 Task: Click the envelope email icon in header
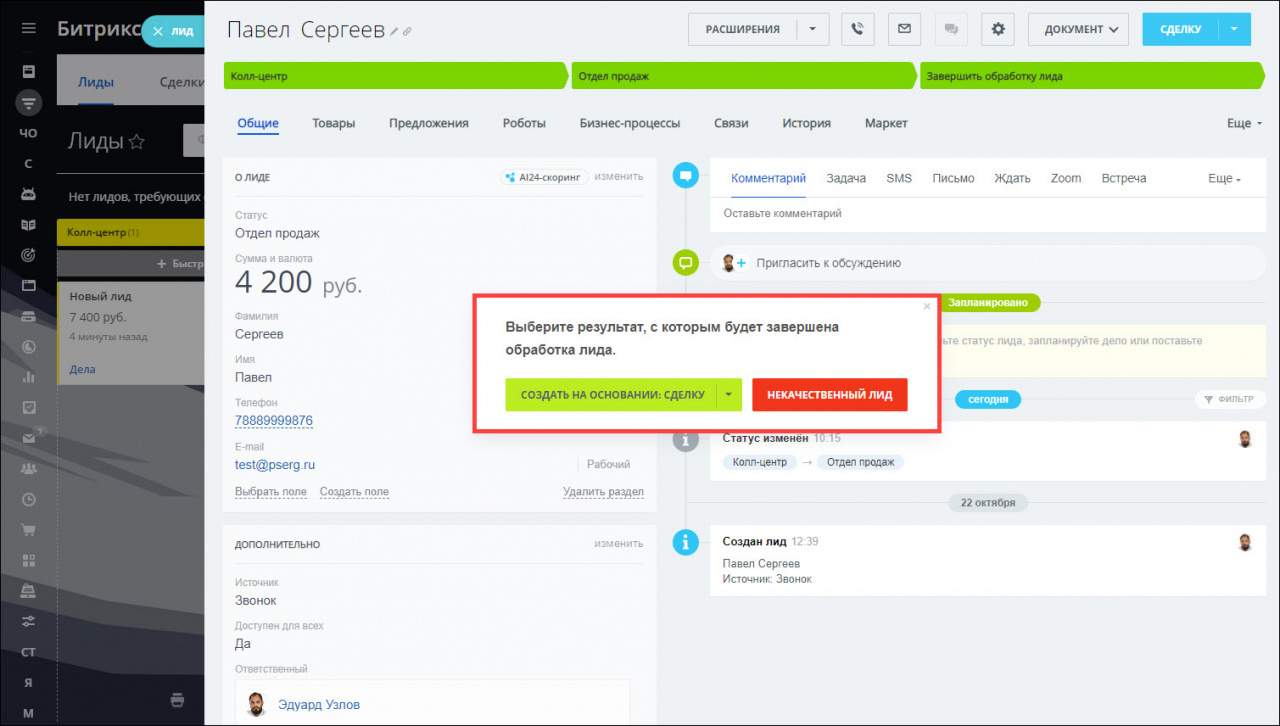[904, 29]
